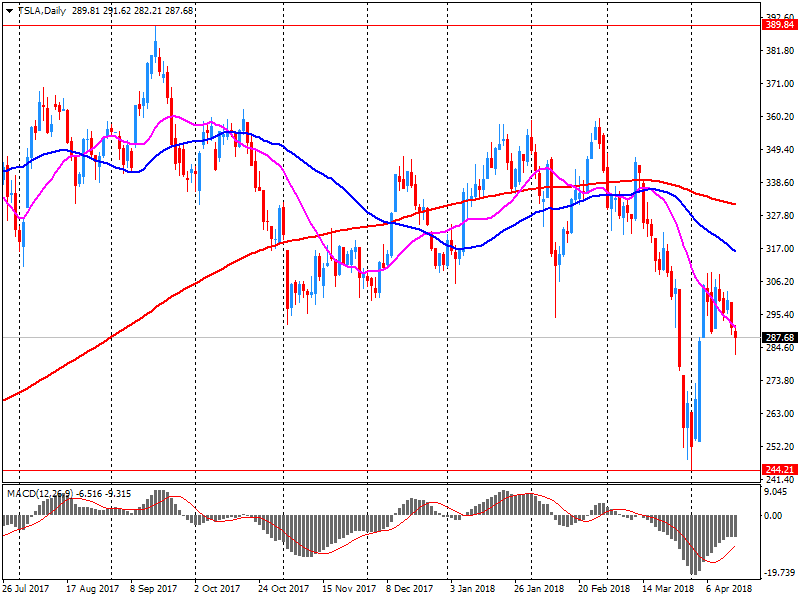Image resolution: width=800 pixels, height=600 pixels.
Task: Click the 360.20 price axis value
Action: click(780, 117)
